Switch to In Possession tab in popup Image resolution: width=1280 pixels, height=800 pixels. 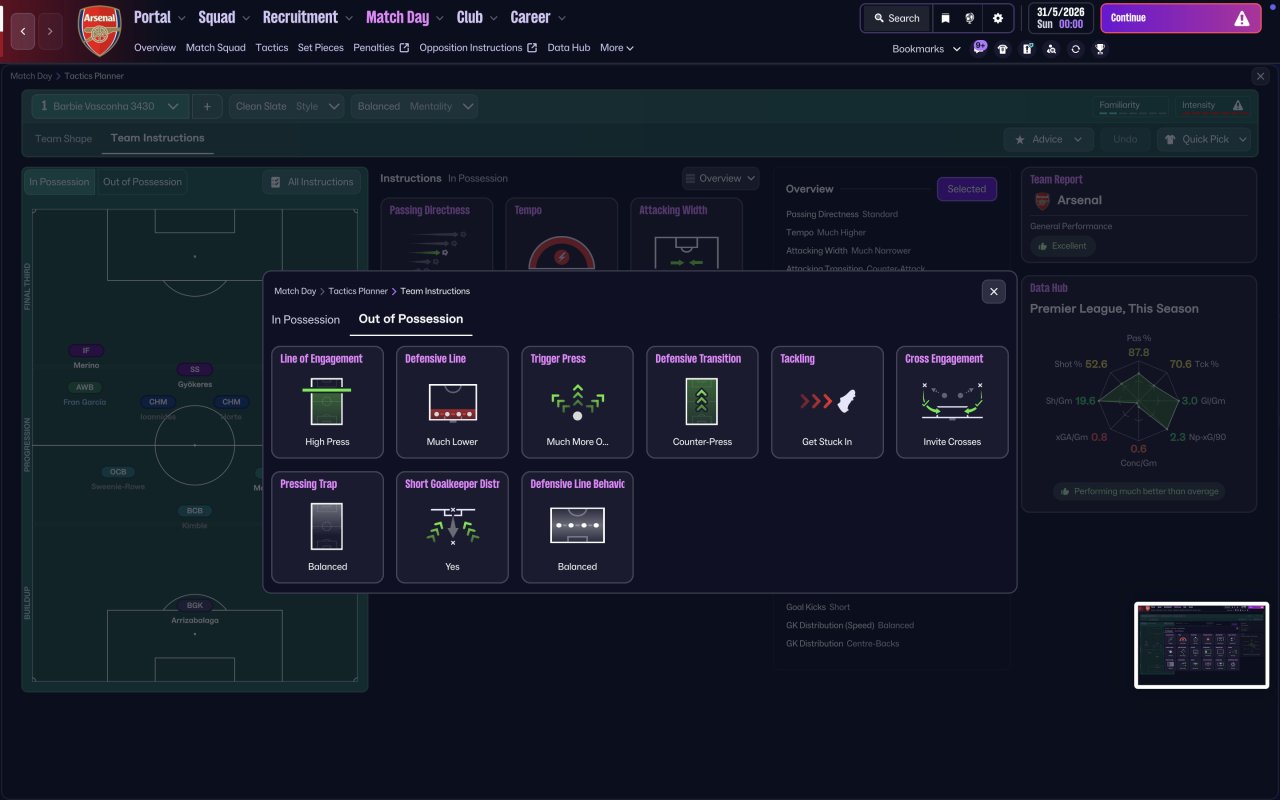pos(306,319)
